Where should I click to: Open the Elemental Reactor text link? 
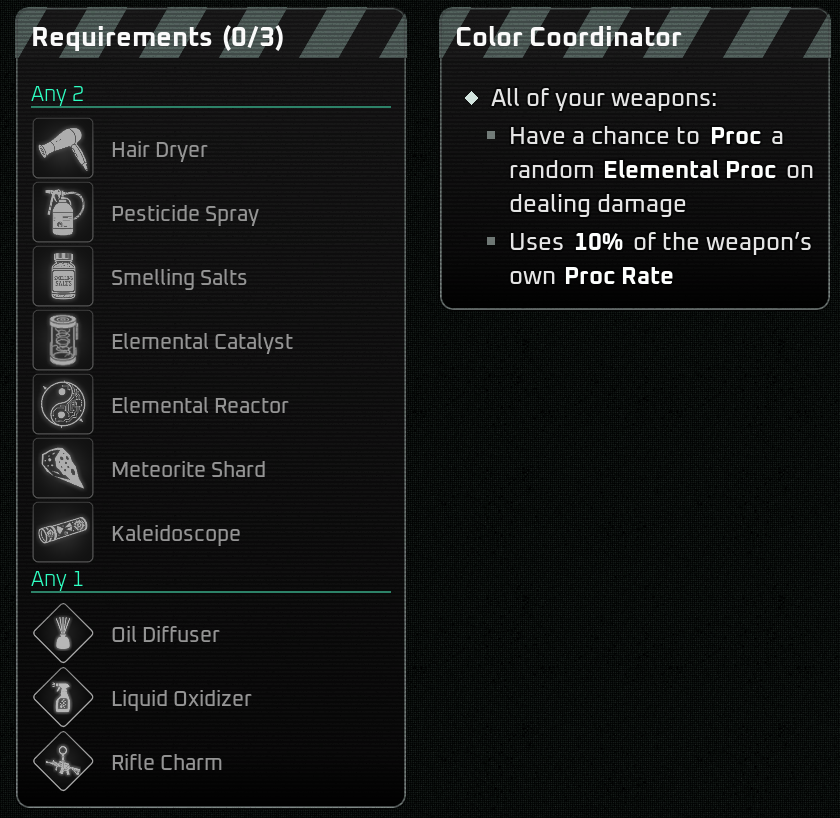pyautogui.click(x=199, y=406)
